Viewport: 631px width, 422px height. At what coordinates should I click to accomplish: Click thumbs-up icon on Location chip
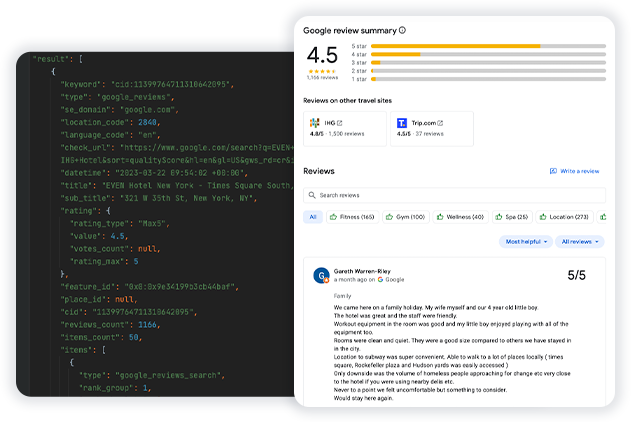click(543, 217)
